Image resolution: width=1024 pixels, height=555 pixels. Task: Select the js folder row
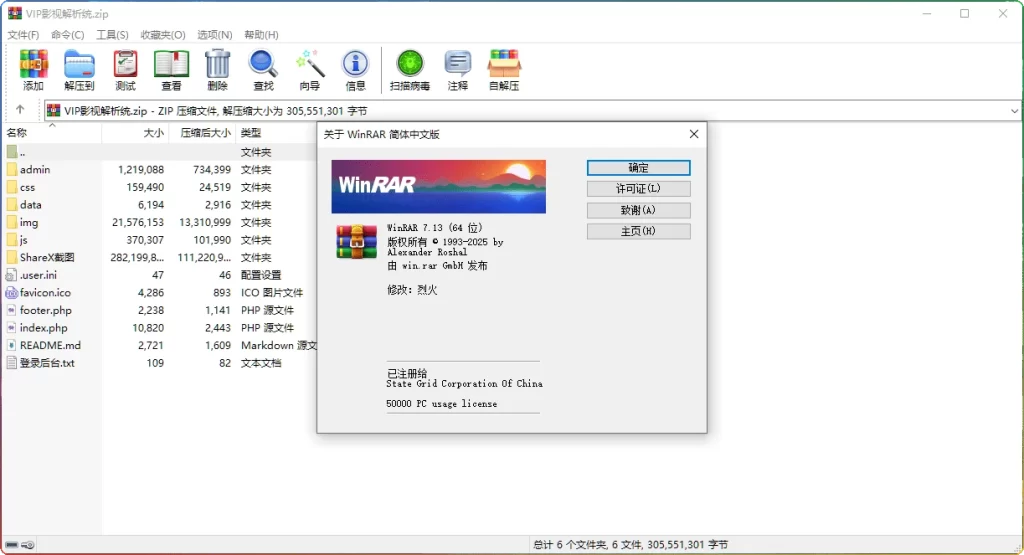click(x=161, y=240)
